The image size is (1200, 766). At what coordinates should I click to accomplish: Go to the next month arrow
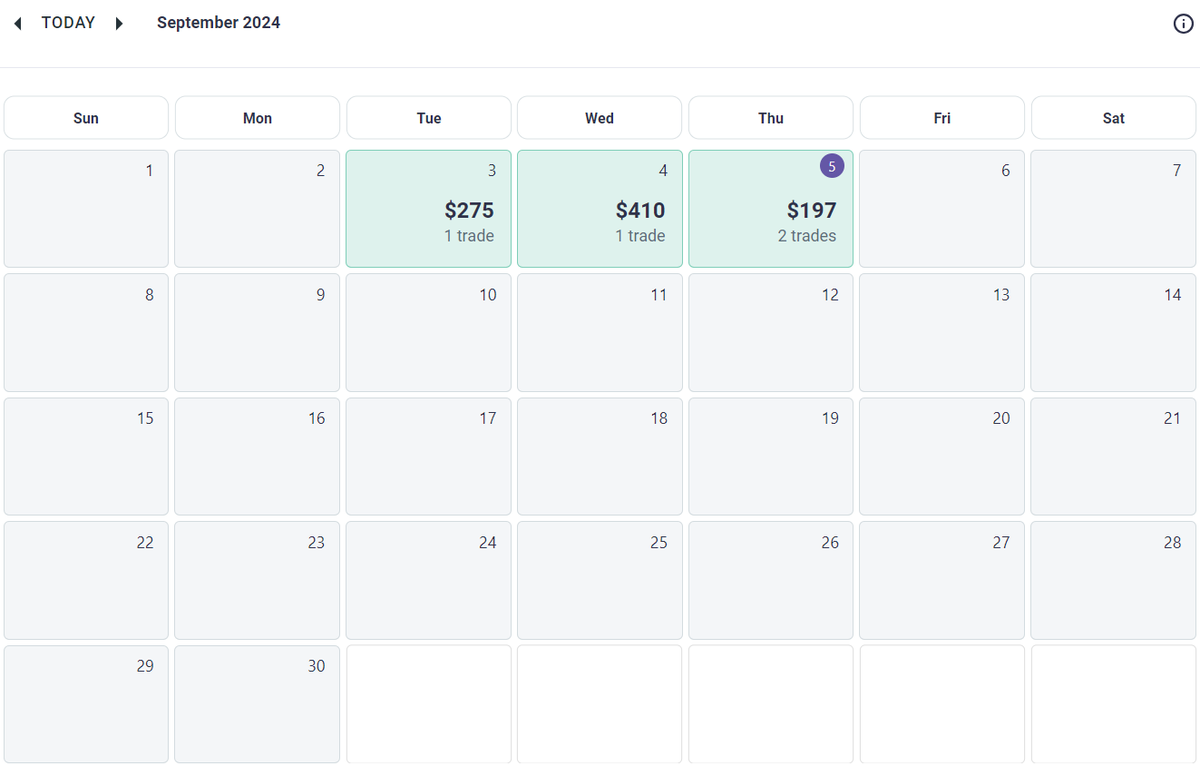pyautogui.click(x=119, y=23)
